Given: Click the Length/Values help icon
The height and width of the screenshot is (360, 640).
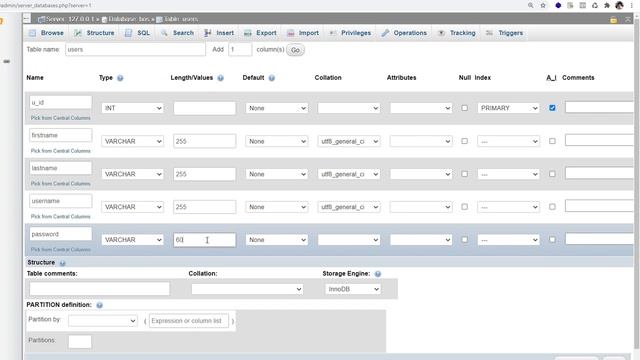Looking at the screenshot, I should click(x=220, y=78).
